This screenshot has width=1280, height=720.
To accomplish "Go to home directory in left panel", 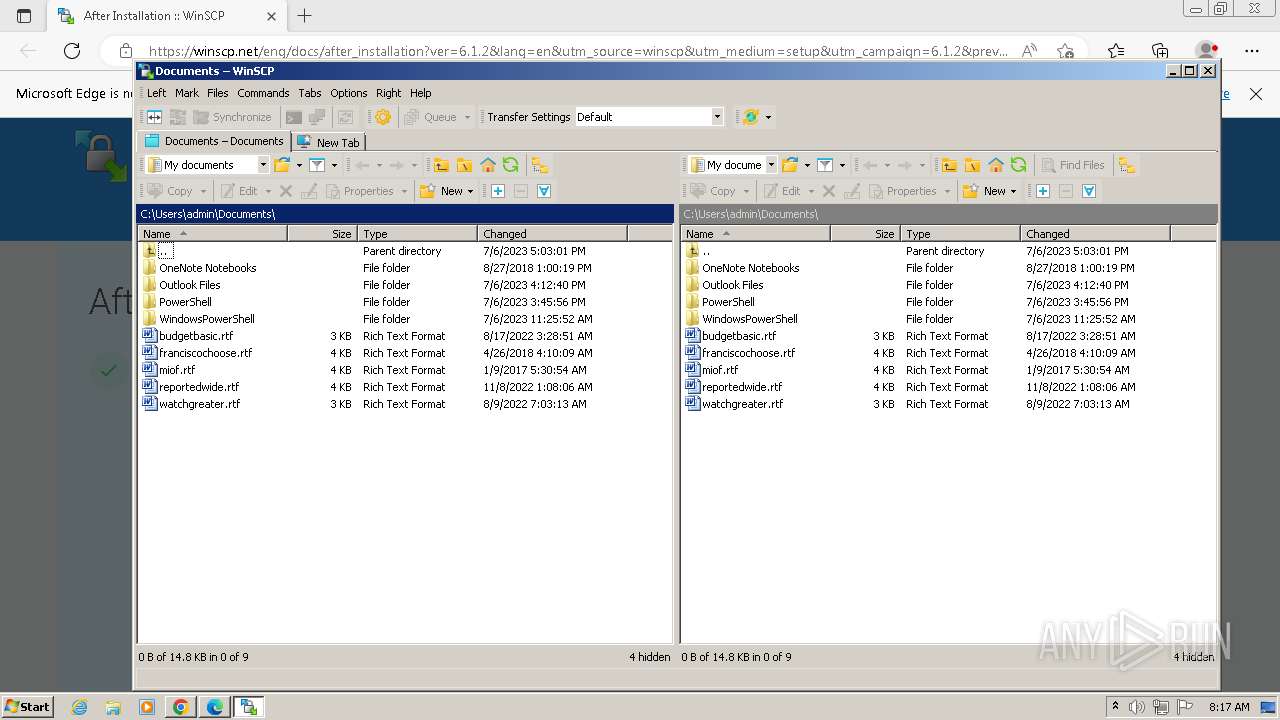I will click(488, 165).
